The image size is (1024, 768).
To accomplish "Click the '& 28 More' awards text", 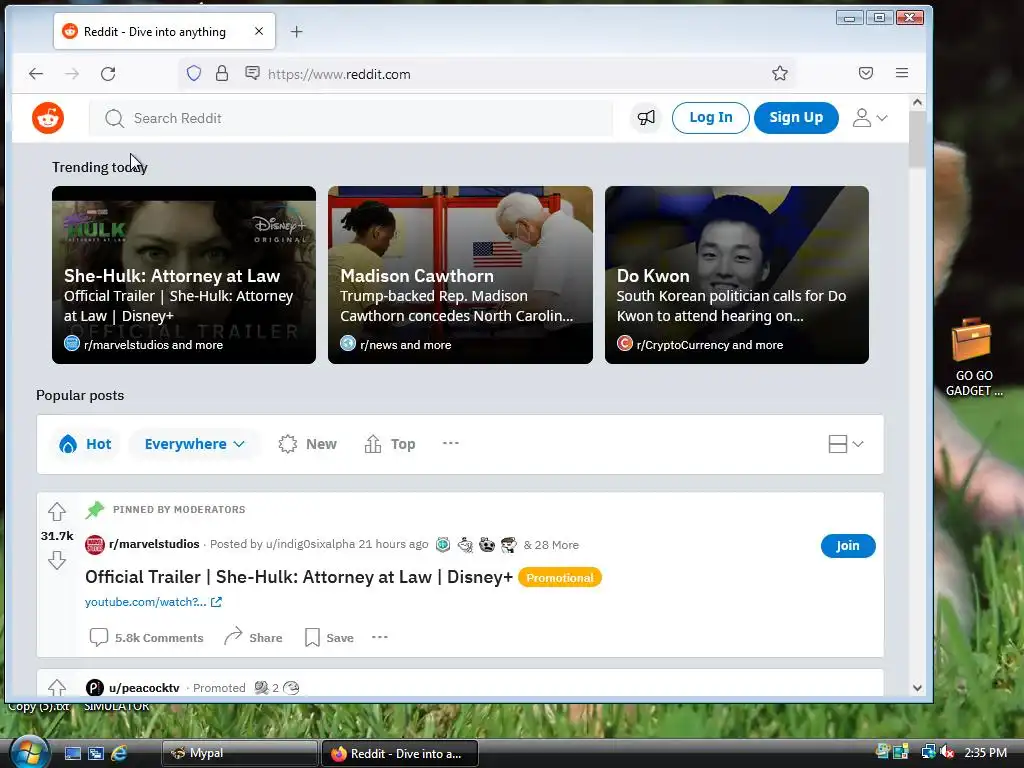I will pyautogui.click(x=551, y=545).
